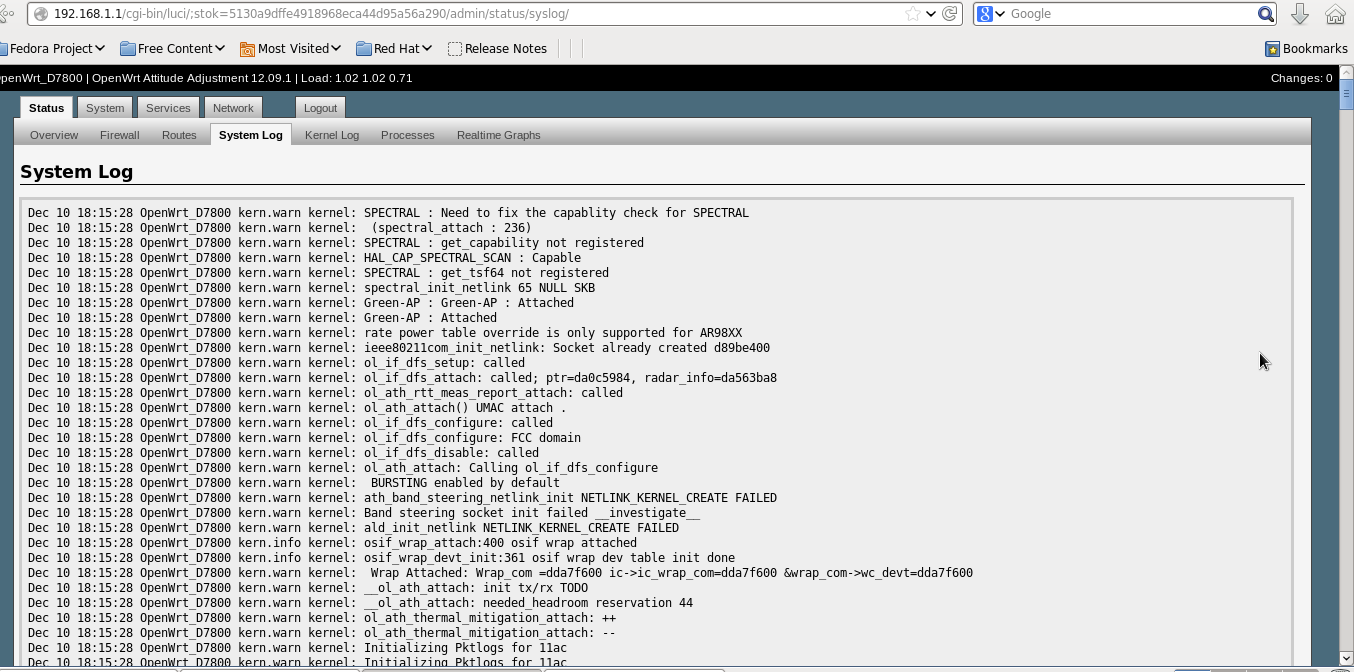
Task: Click in the Google search field
Action: pos(1130,14)
